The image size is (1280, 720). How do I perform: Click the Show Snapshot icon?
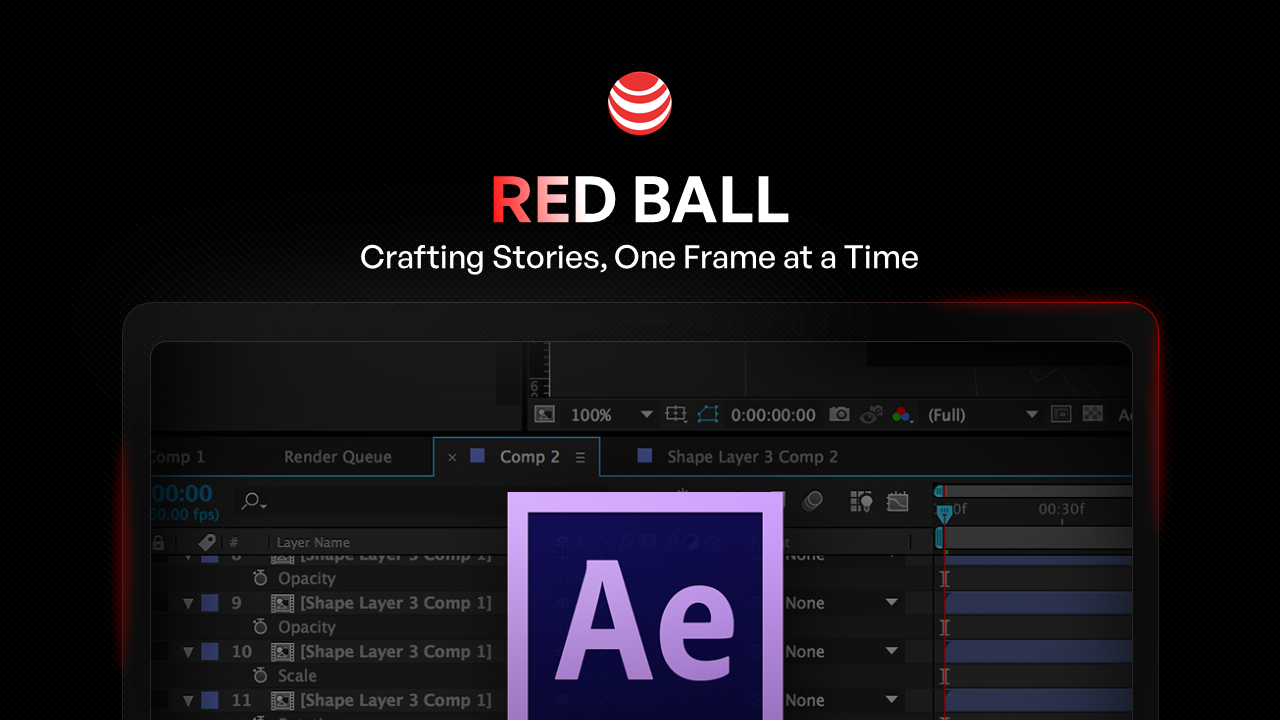click(872, 414)
